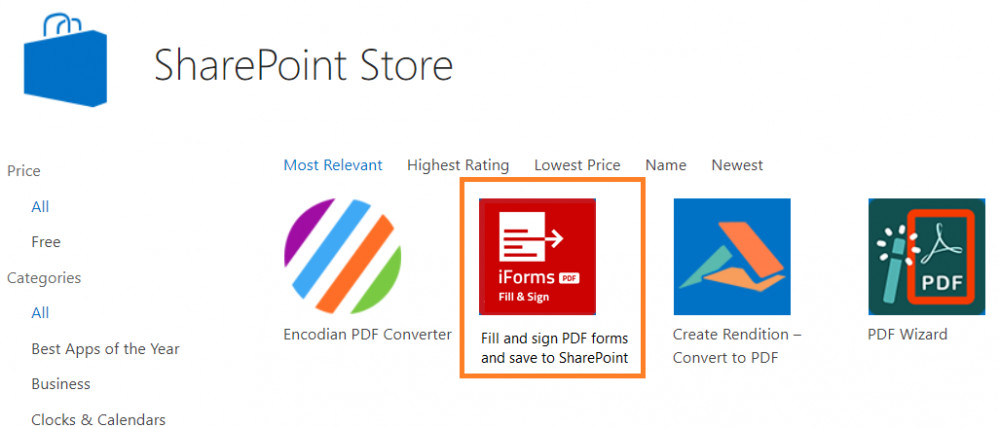
Task: Sort apps by Newest
Action: 737,165
